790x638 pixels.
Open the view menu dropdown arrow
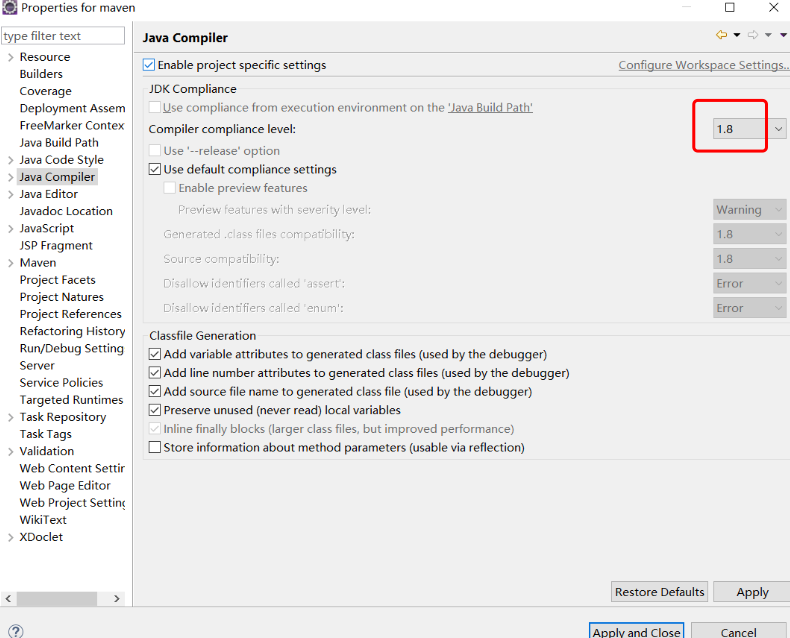pos(784,35)
